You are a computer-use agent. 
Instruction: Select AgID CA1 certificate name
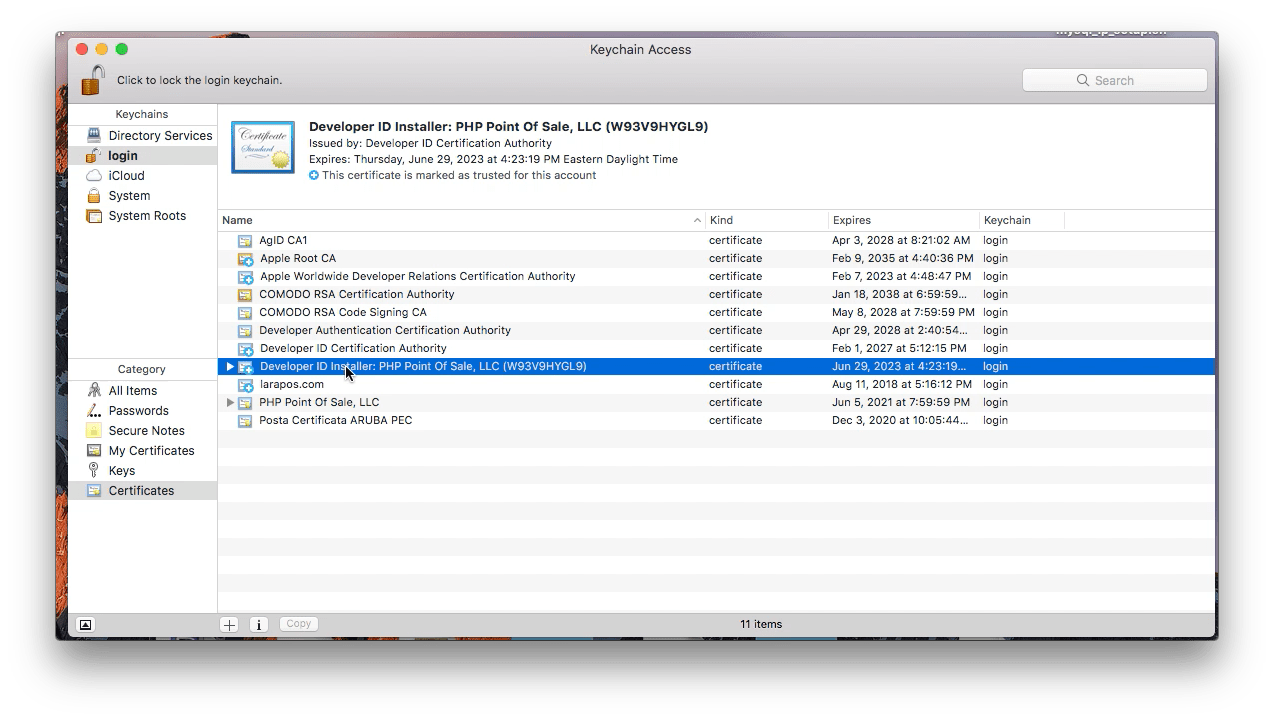[x=283, y=240]
